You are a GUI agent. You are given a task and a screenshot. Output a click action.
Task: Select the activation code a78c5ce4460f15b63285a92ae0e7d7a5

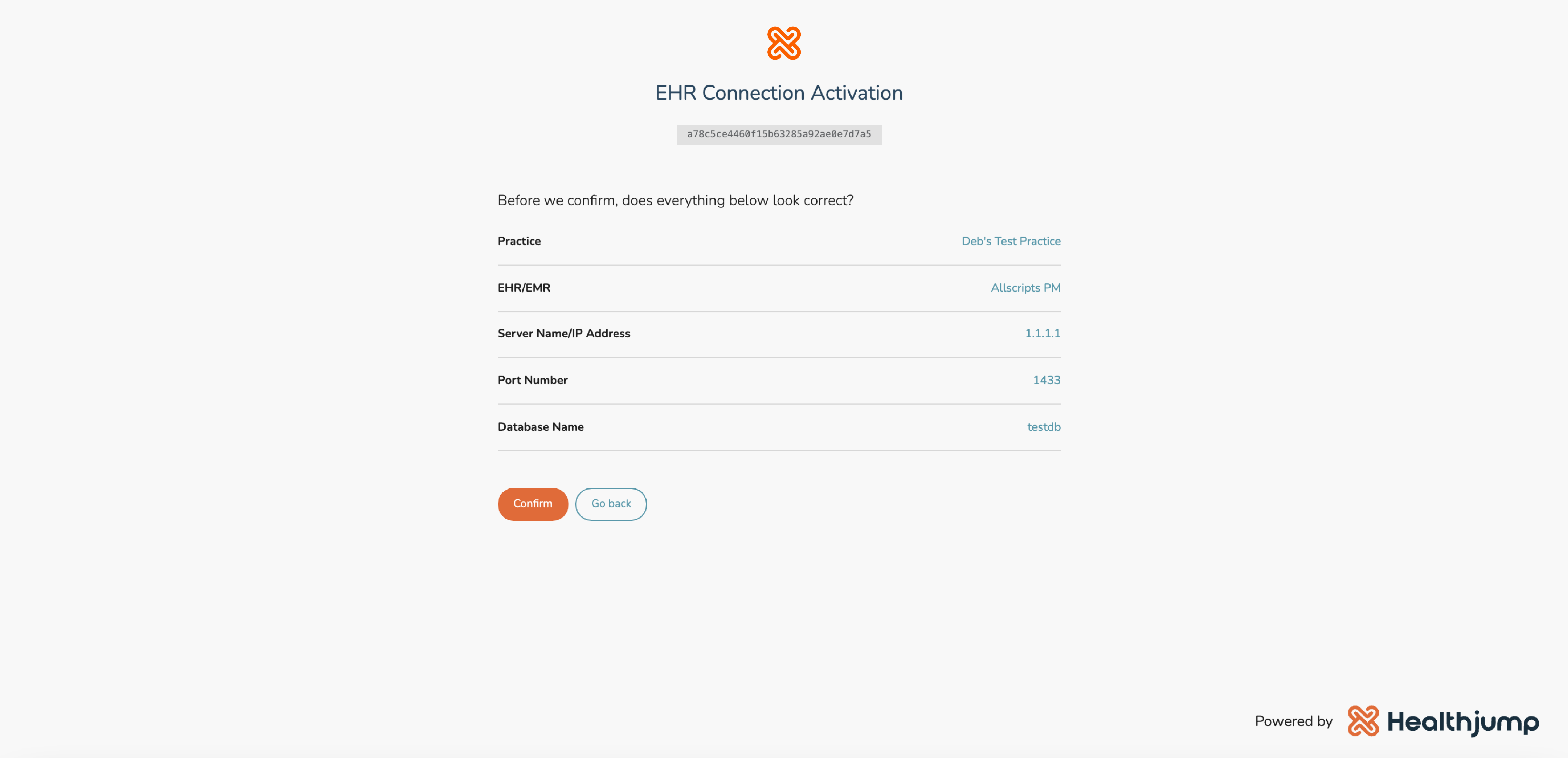779,135
